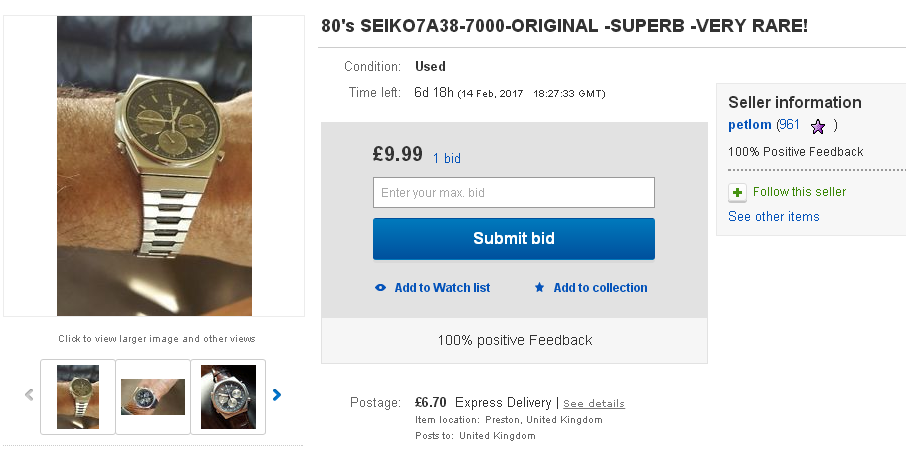906x453 pixels.
Task: Click the purple feedback star icon
Action: click(x=817, y=126)
